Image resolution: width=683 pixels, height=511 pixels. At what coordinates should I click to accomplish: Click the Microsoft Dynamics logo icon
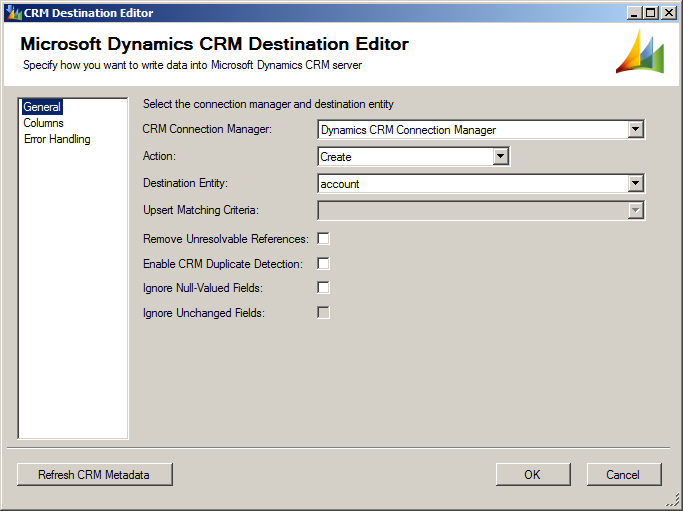click(640, 51)
